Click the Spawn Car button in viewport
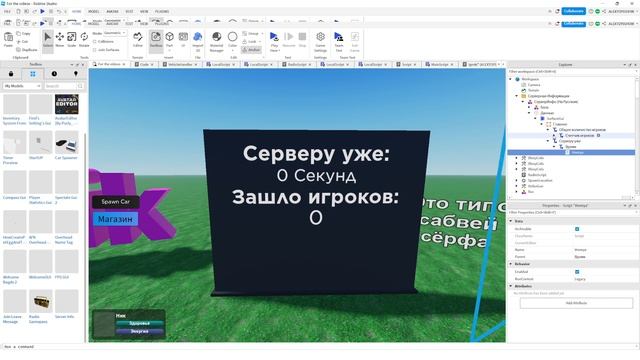 pos(116,202)
